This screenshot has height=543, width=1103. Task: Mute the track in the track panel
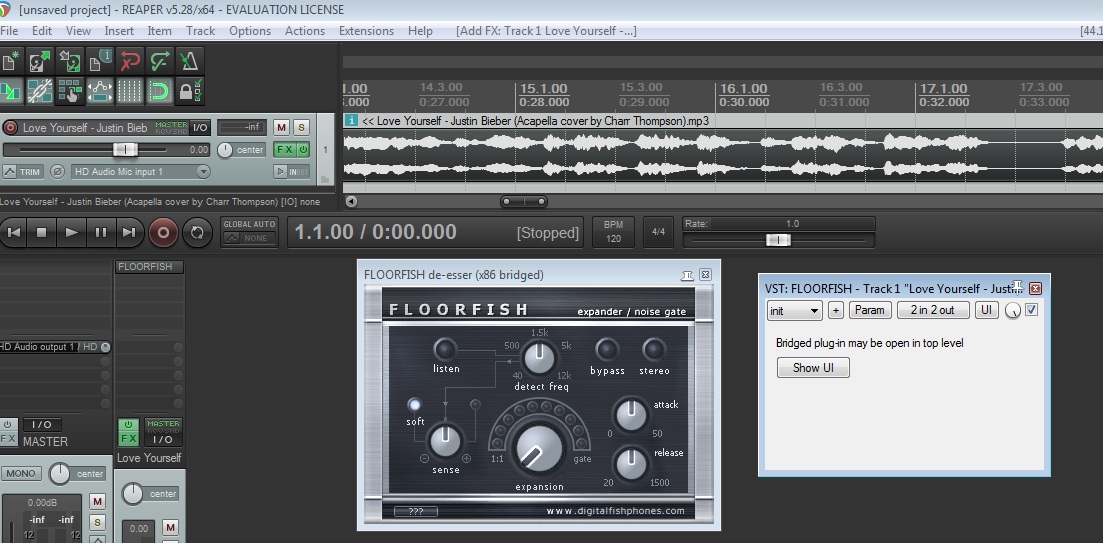pos(281,127)
